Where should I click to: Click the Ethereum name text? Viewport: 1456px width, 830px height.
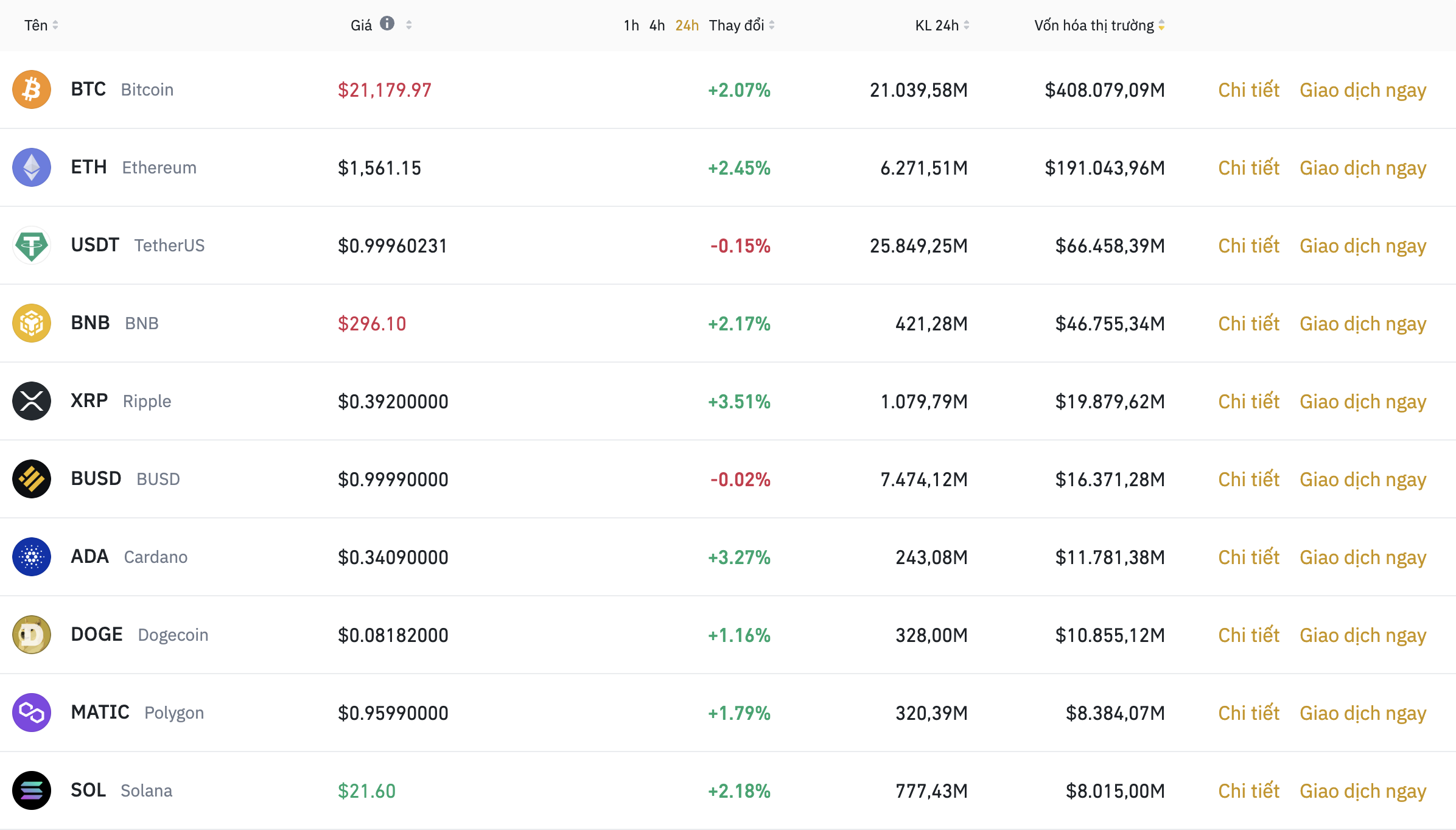[159, 167]
